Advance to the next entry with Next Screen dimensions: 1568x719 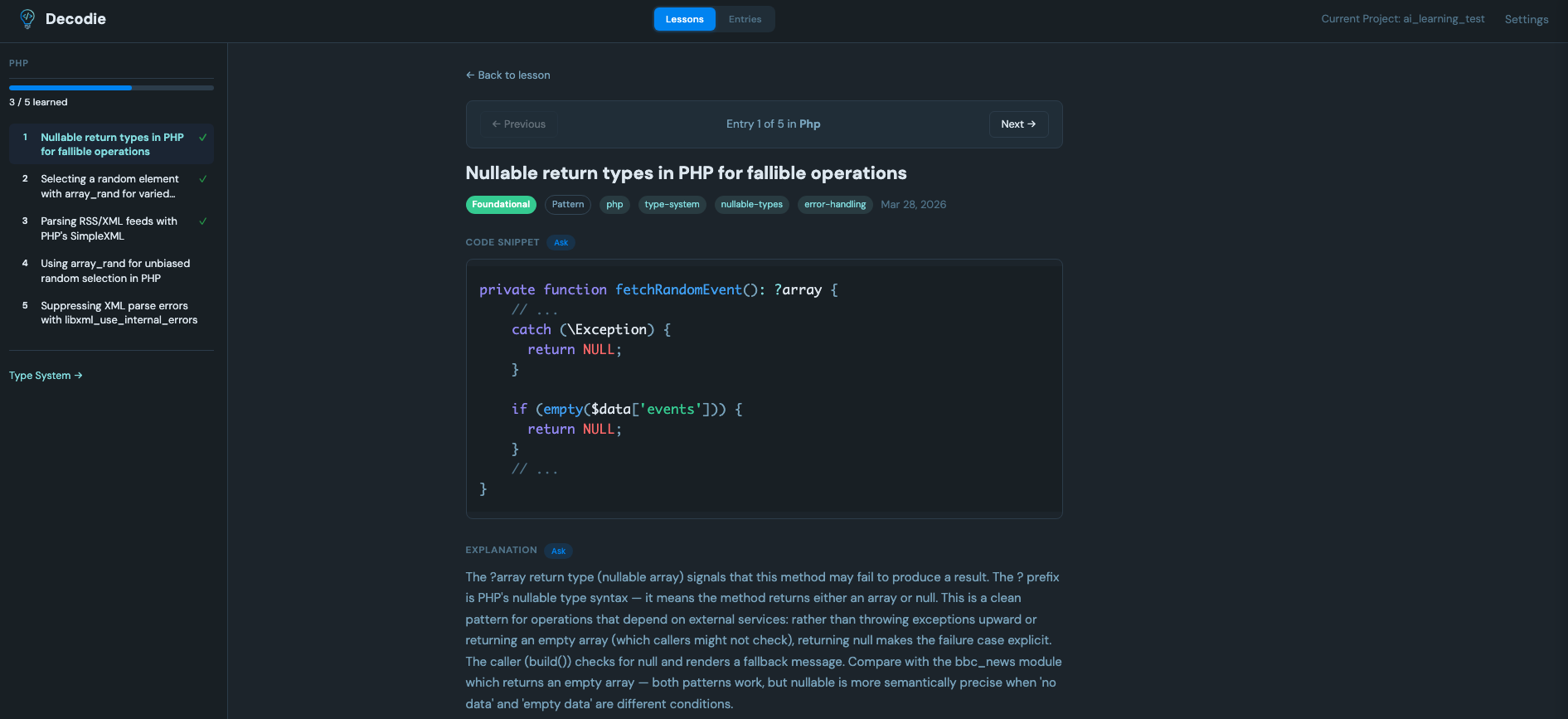pyautogui.click(x=1018, y=124)
